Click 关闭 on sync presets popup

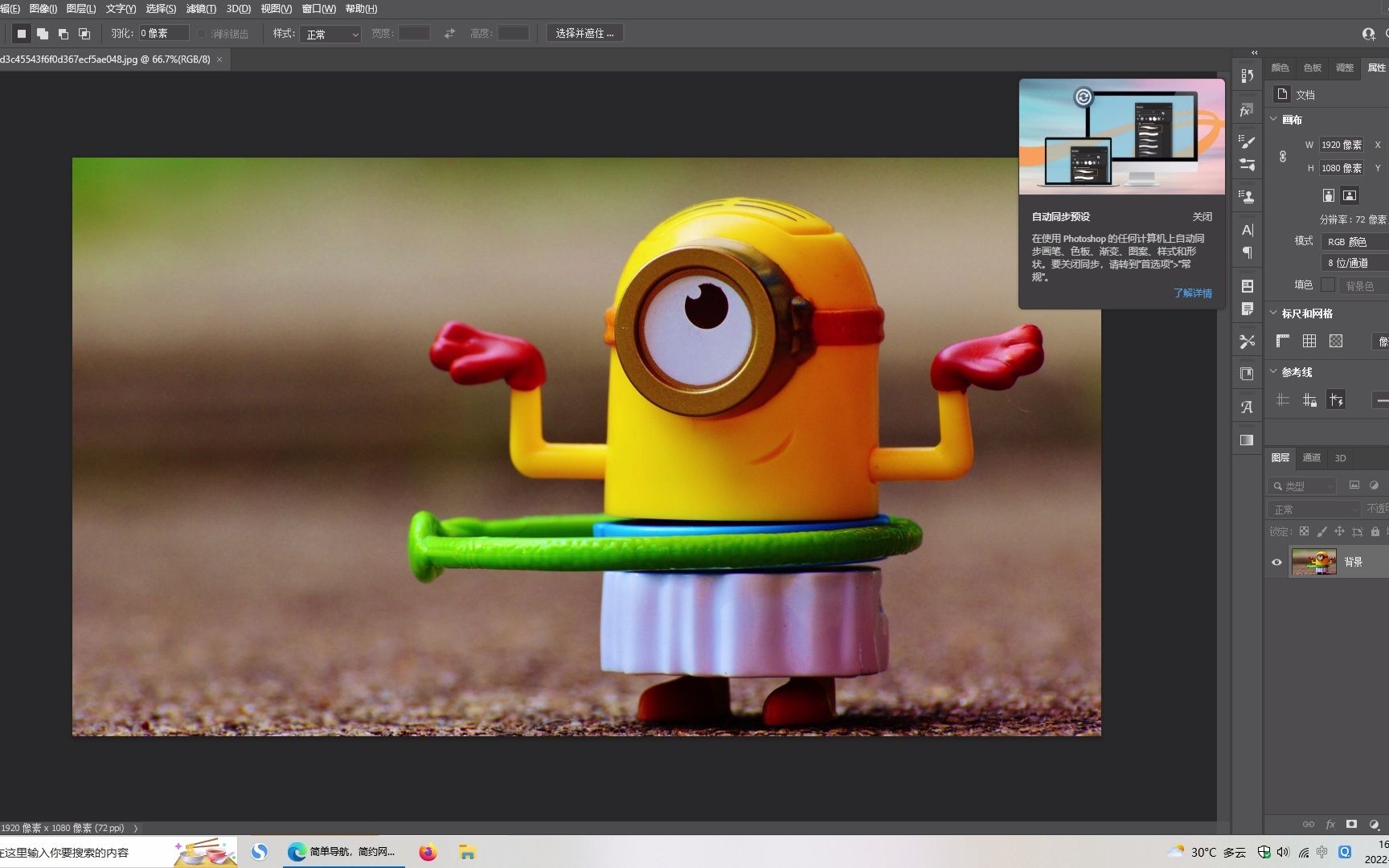[x=1202, y=217]
